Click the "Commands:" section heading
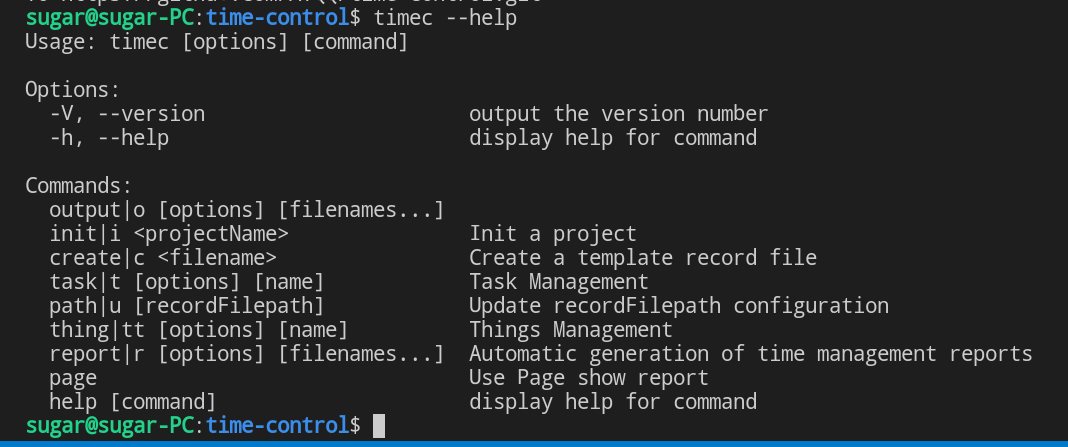Viewport: 1068px width, 447px height. coord(78,185)
